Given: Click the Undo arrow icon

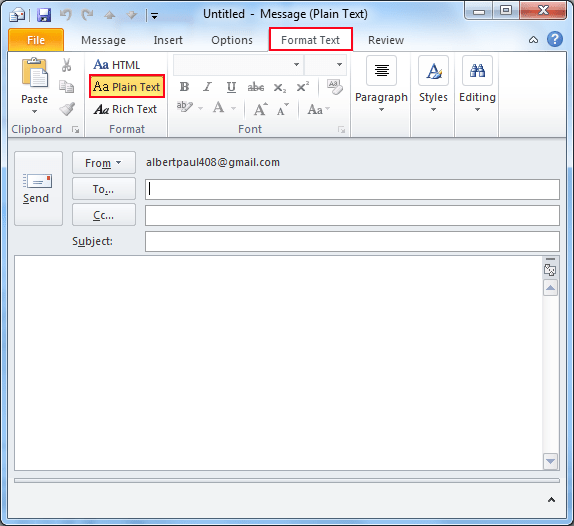Looking at the screenshot, I should pos(66,15).
